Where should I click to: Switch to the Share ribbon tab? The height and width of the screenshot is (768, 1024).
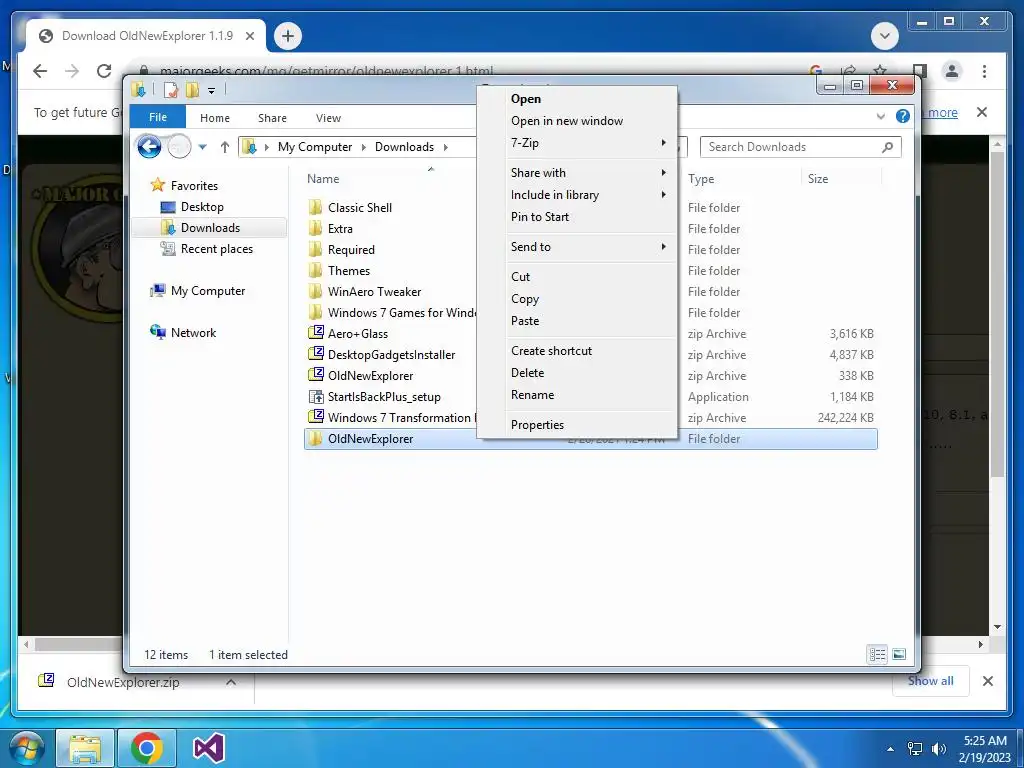click(272, 118)
